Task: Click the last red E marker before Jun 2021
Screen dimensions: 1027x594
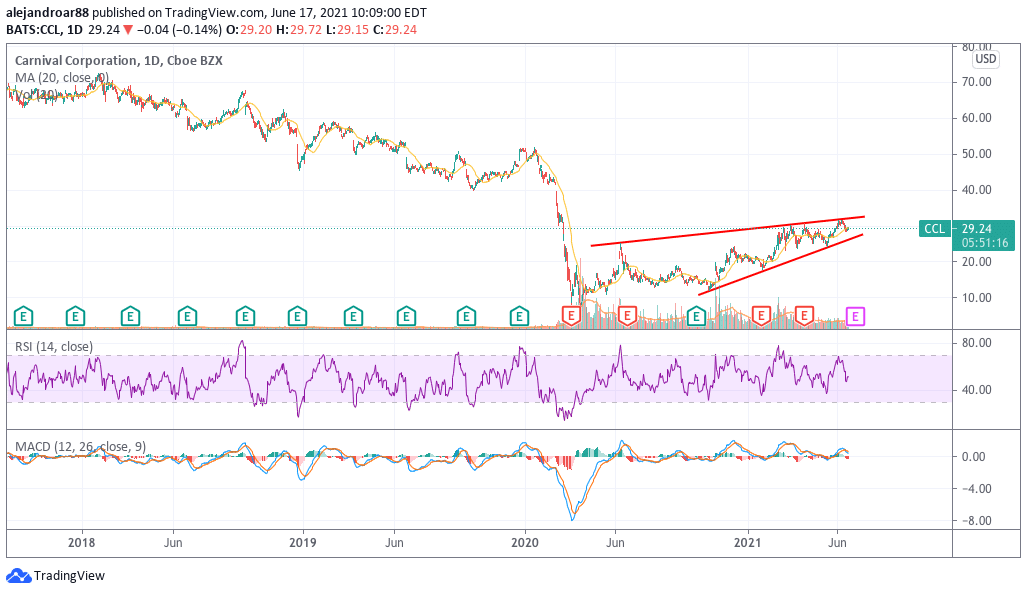Action: [804, 316]
